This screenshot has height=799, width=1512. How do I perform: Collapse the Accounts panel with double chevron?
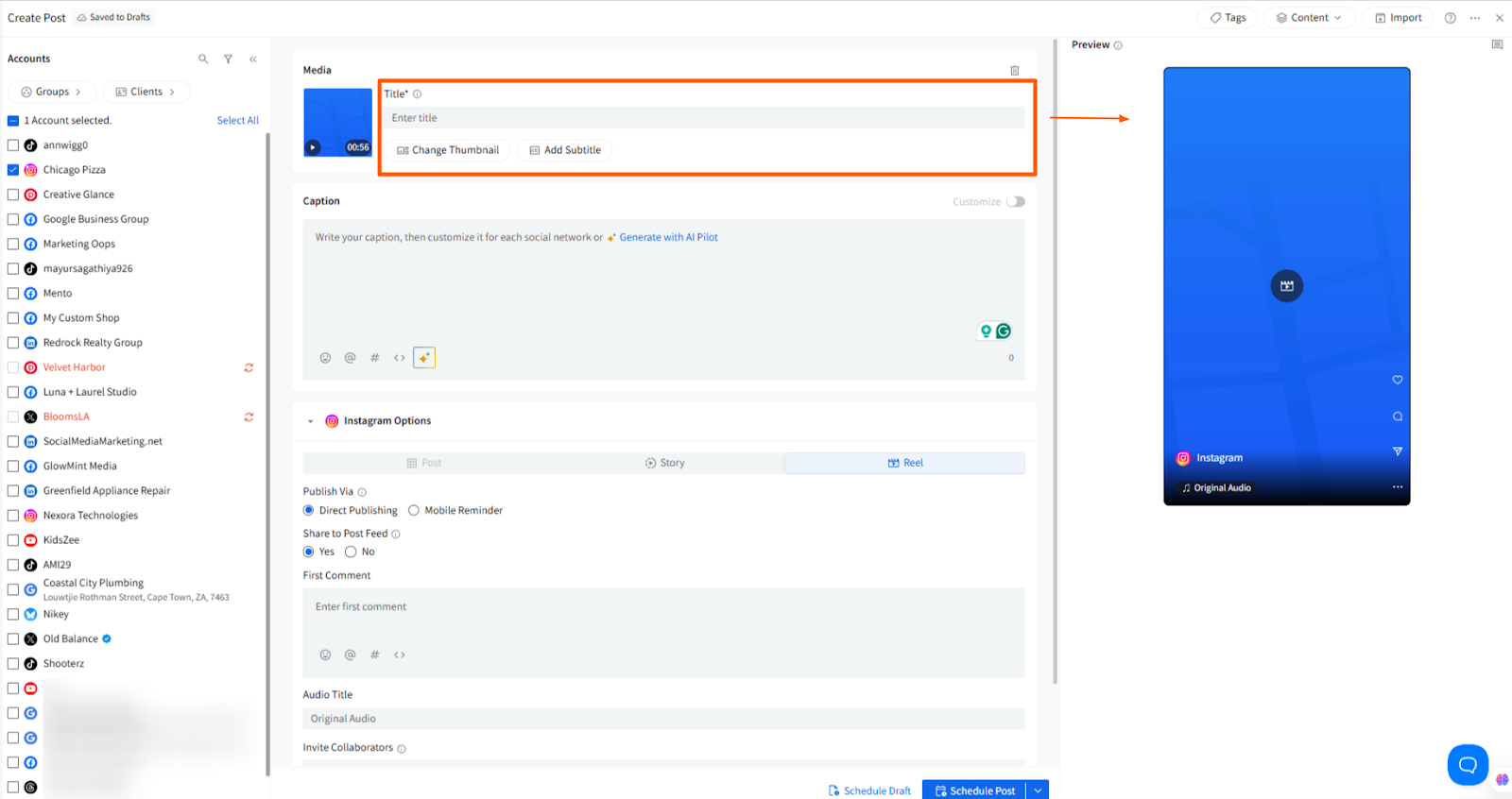[x=253, y=59]
